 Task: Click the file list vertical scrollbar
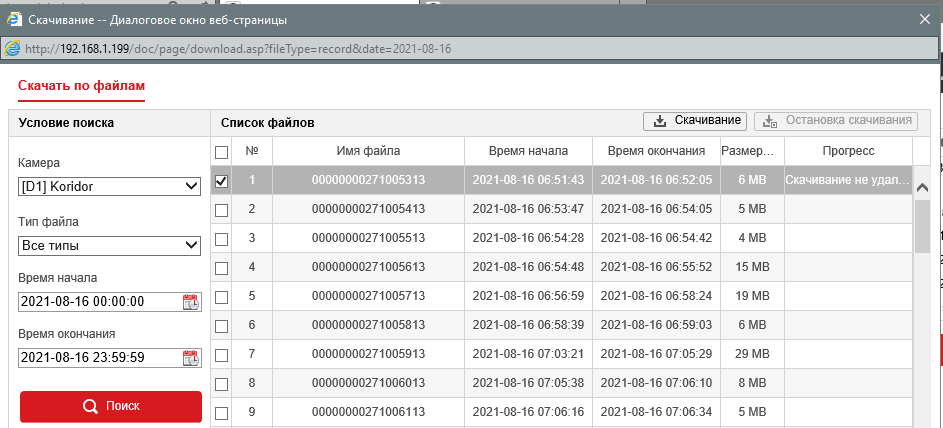[922, 300]
